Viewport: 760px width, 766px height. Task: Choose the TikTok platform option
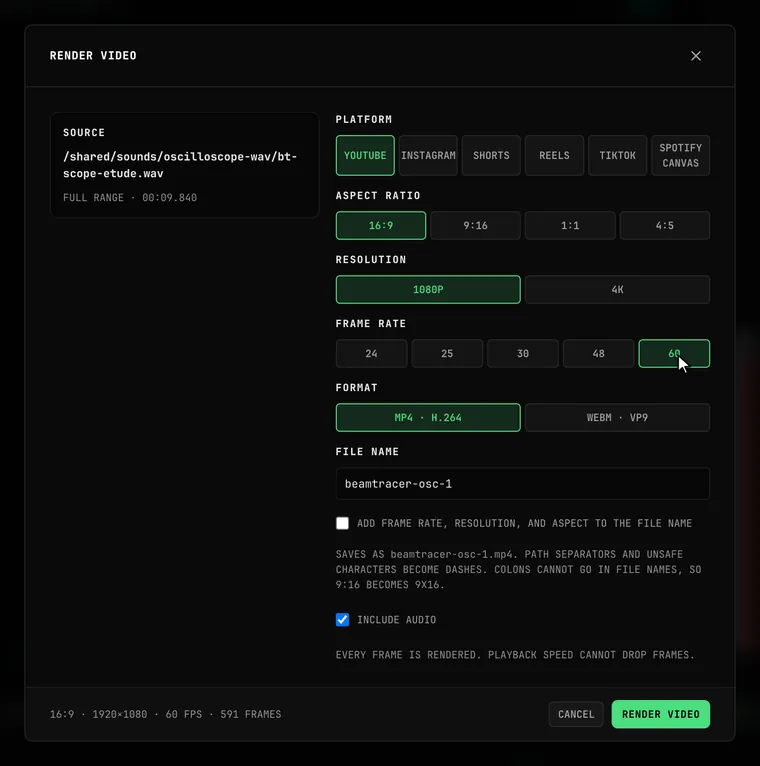point(617,155)
